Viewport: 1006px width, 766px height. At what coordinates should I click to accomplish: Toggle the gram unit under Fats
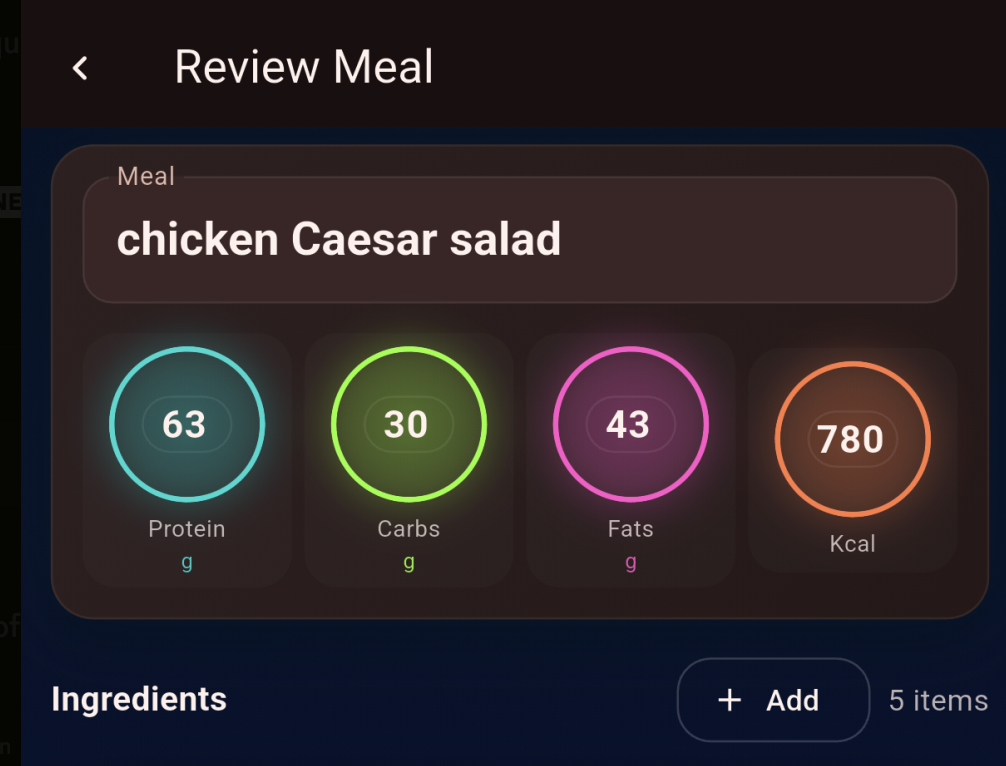tap(631, 562)
